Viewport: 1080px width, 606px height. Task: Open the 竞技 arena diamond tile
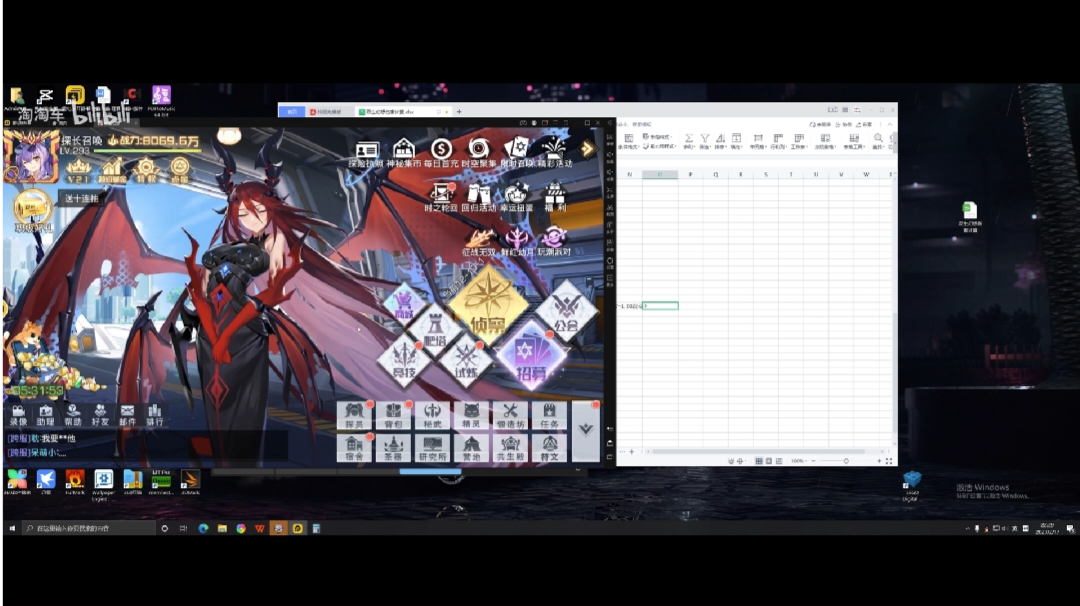[404, 359]
